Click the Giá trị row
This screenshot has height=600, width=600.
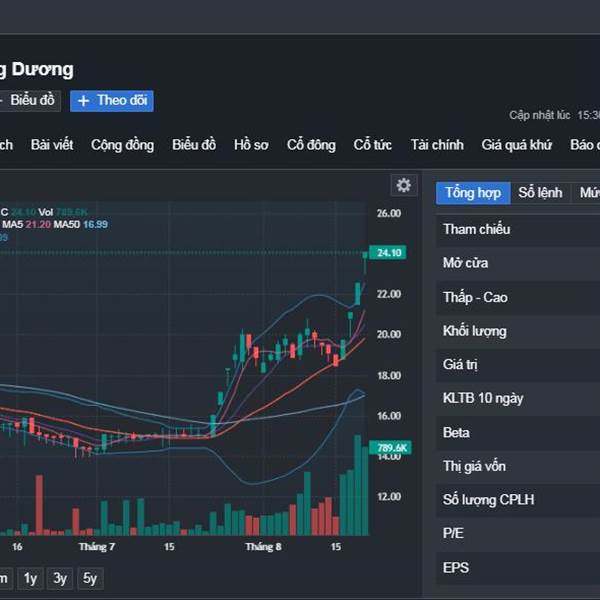coord(518,365)
